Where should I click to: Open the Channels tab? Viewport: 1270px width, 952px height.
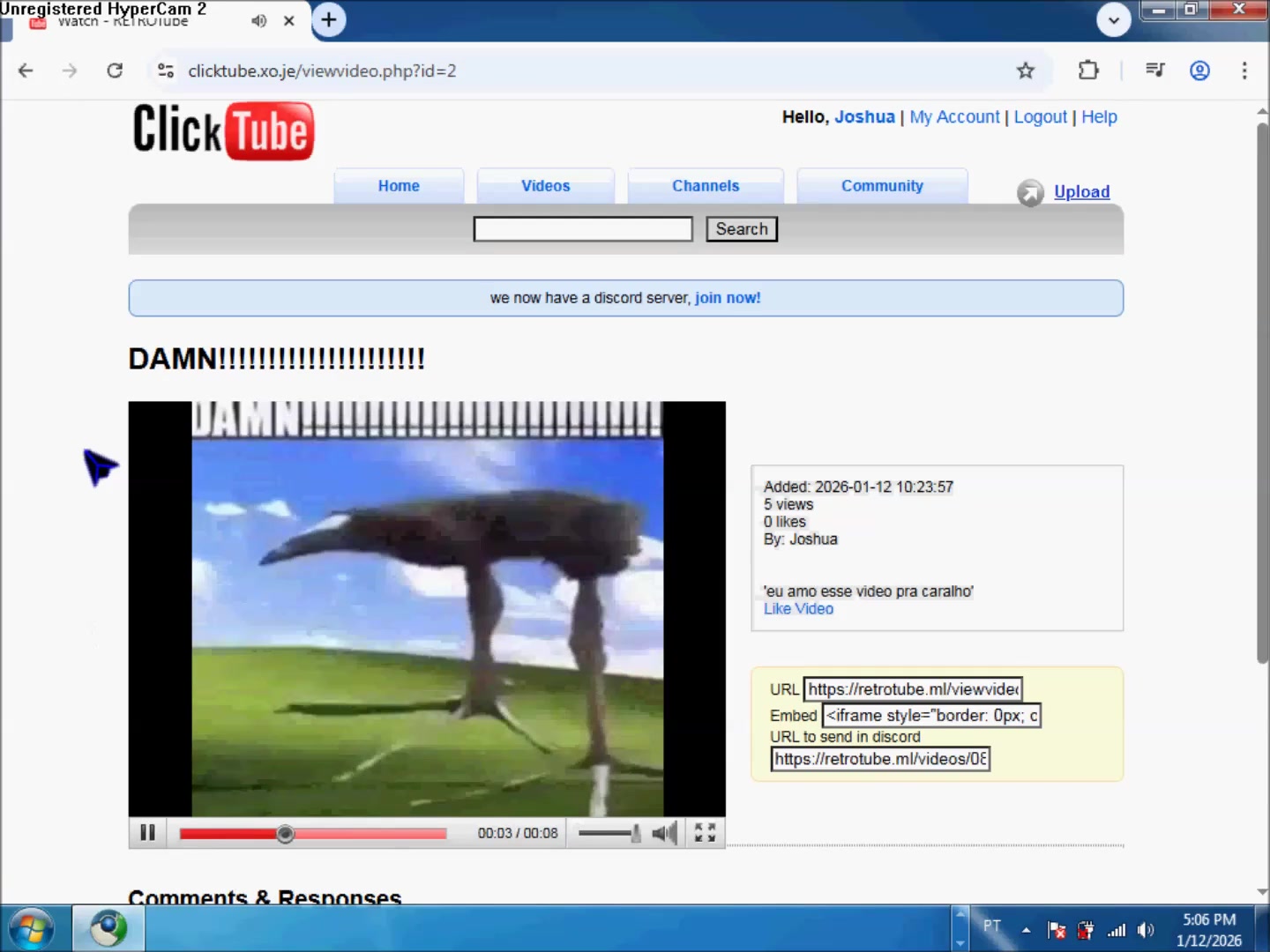(706, 186)
